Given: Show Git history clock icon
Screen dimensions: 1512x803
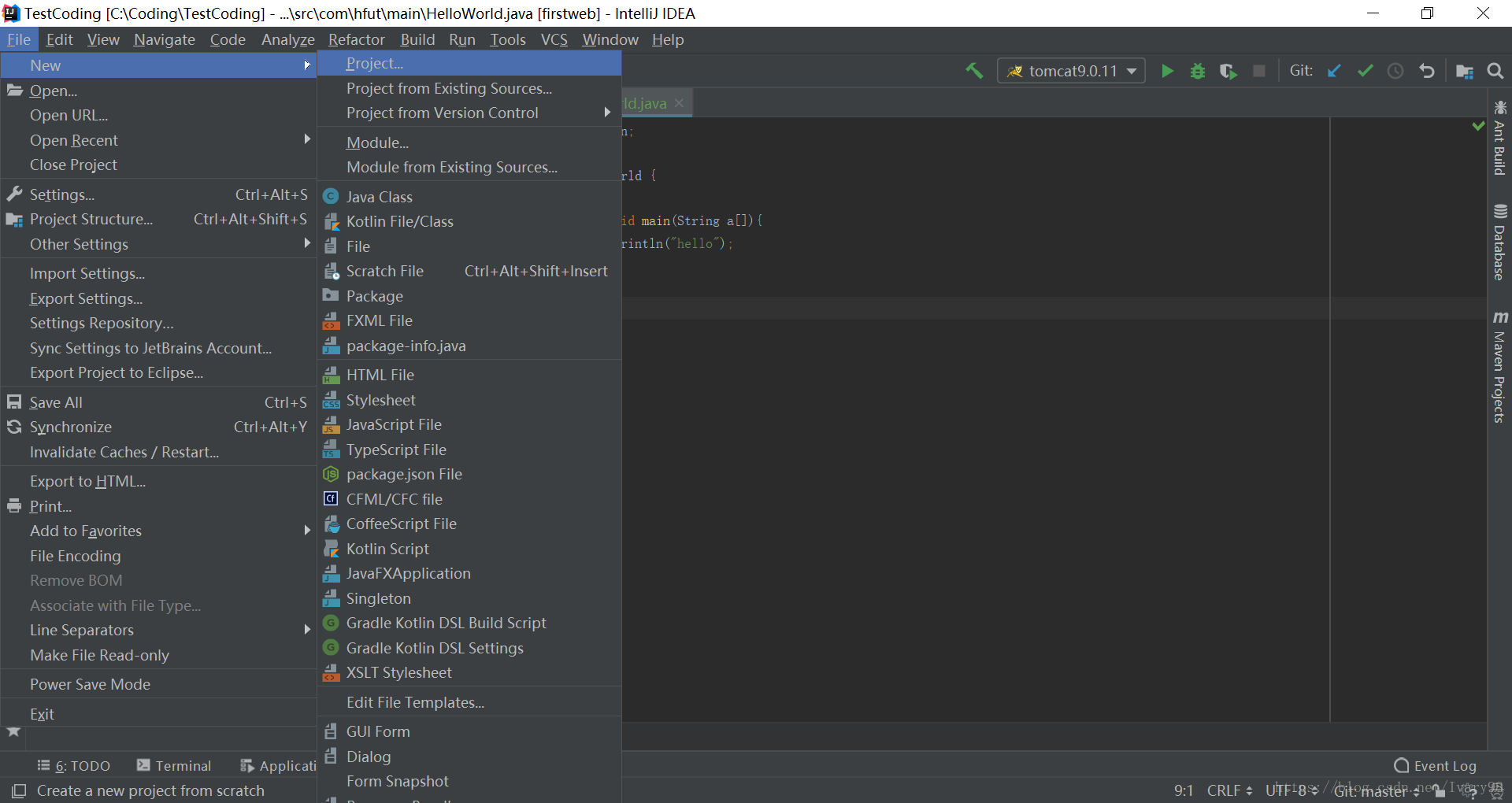Looking at the screenshot, I should tap(1395, 71).
